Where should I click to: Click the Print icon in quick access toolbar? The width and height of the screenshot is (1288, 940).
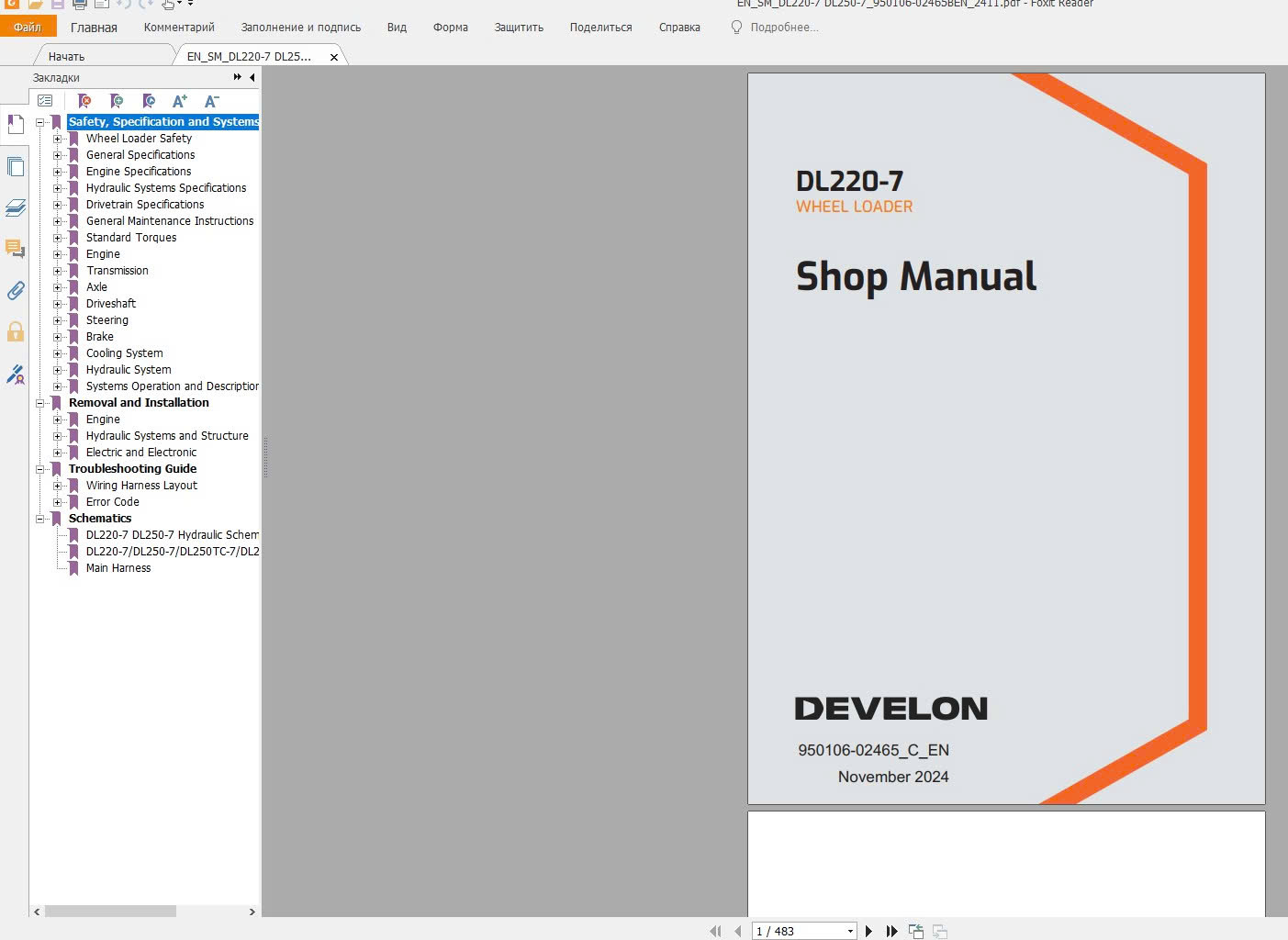[x=80, y=4]
